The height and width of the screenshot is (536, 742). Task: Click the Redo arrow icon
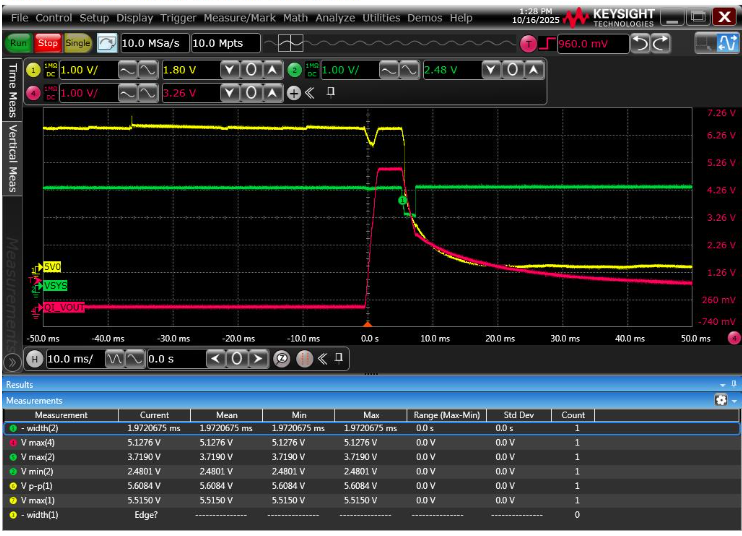pos(660,44)
